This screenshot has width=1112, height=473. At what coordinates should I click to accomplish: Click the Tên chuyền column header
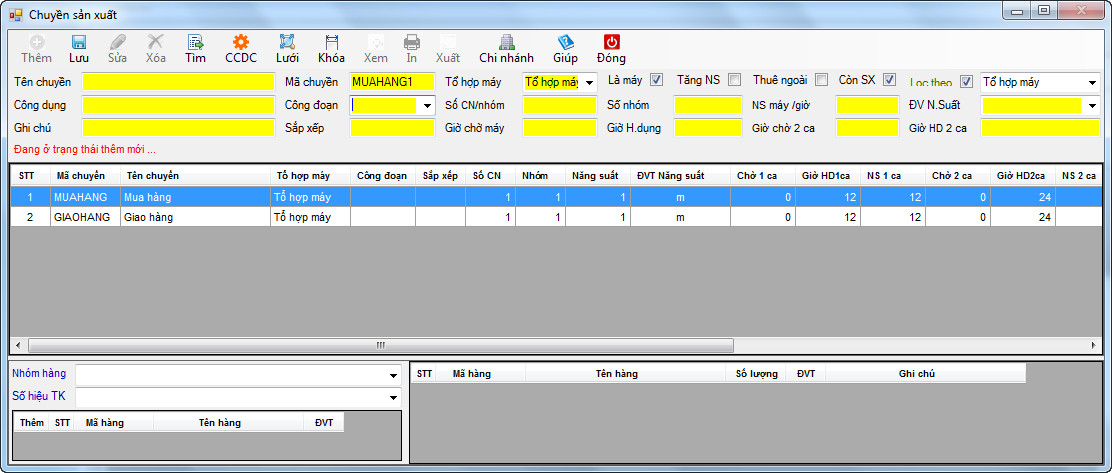pyautogui.click(x=194, y=176)
